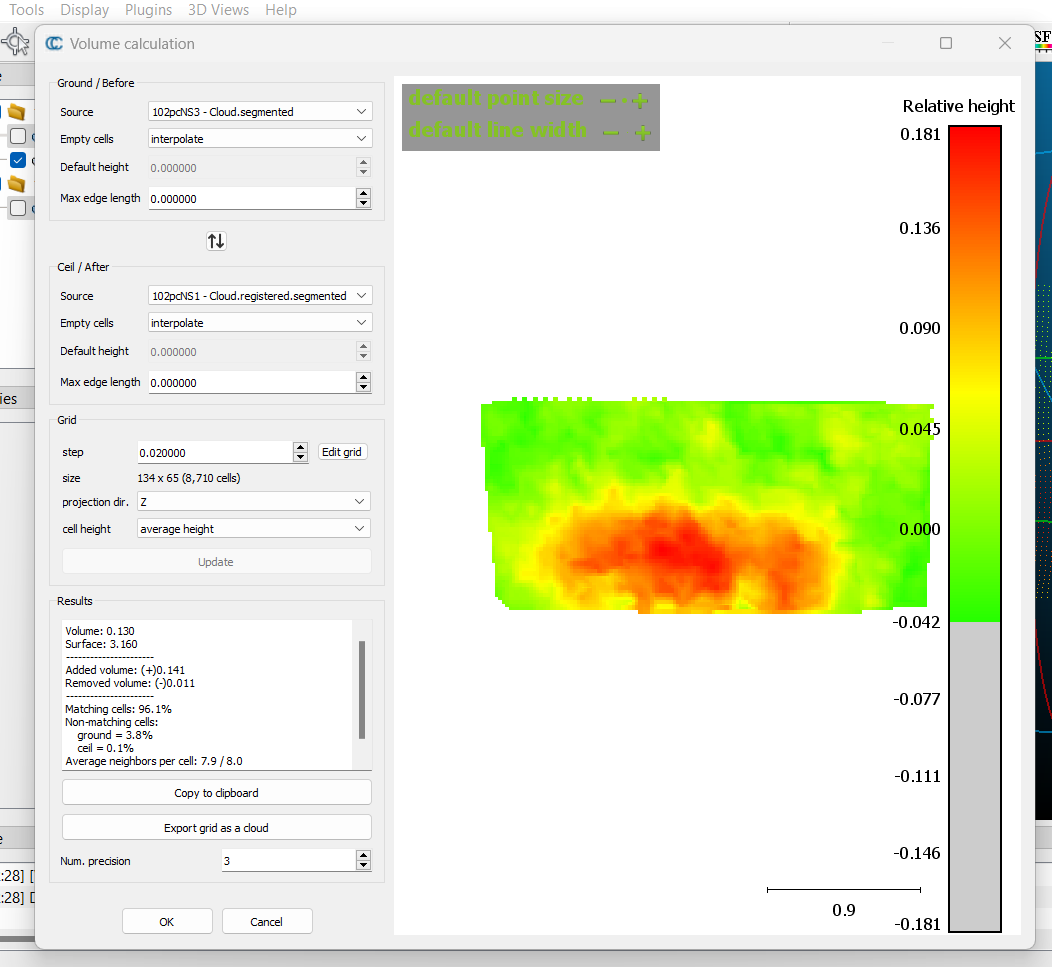
Task: Expand the cell height dropdown
Action: [x=254, y=529]
